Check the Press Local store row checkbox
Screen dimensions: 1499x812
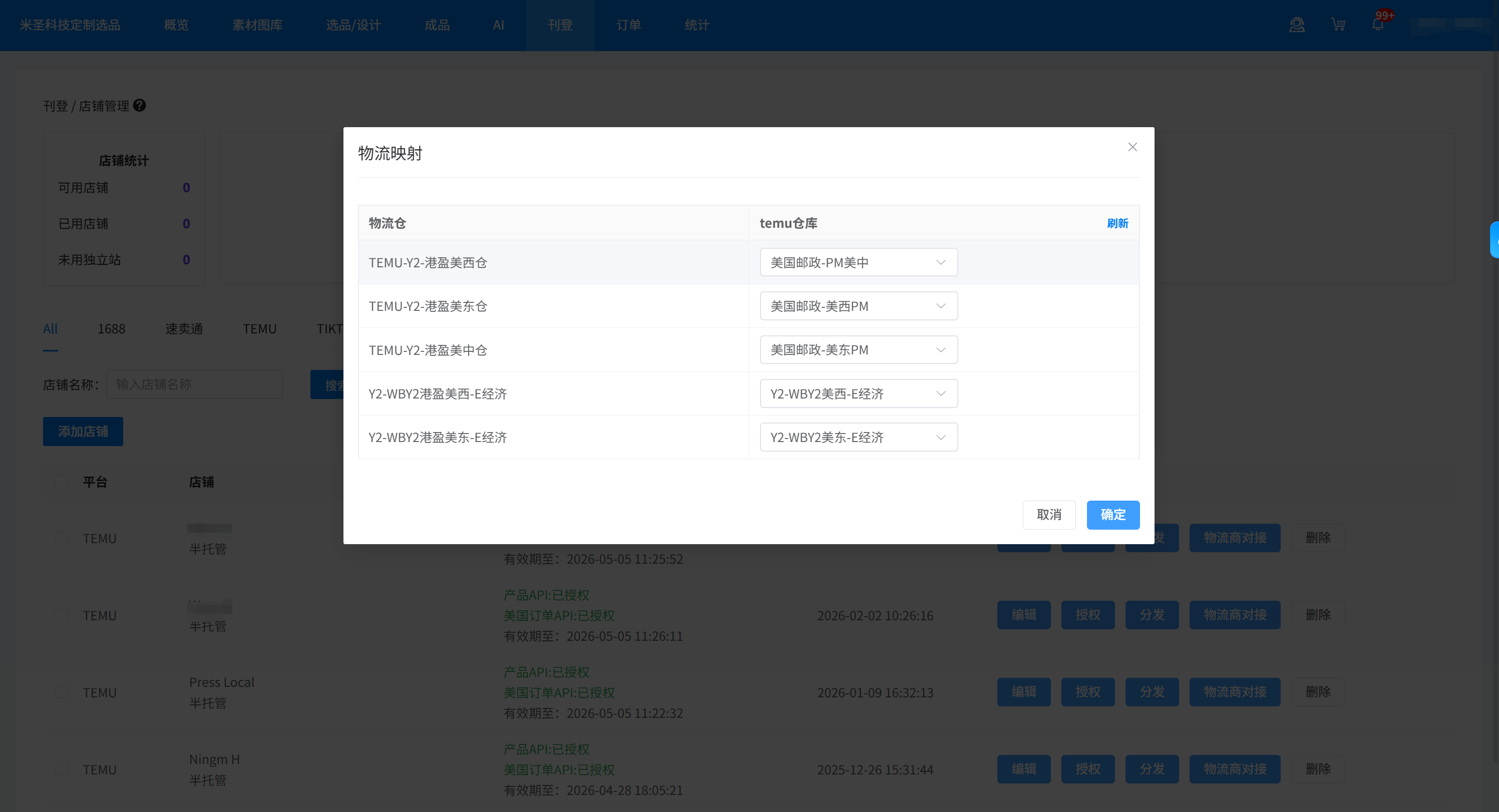coord(62,692)
